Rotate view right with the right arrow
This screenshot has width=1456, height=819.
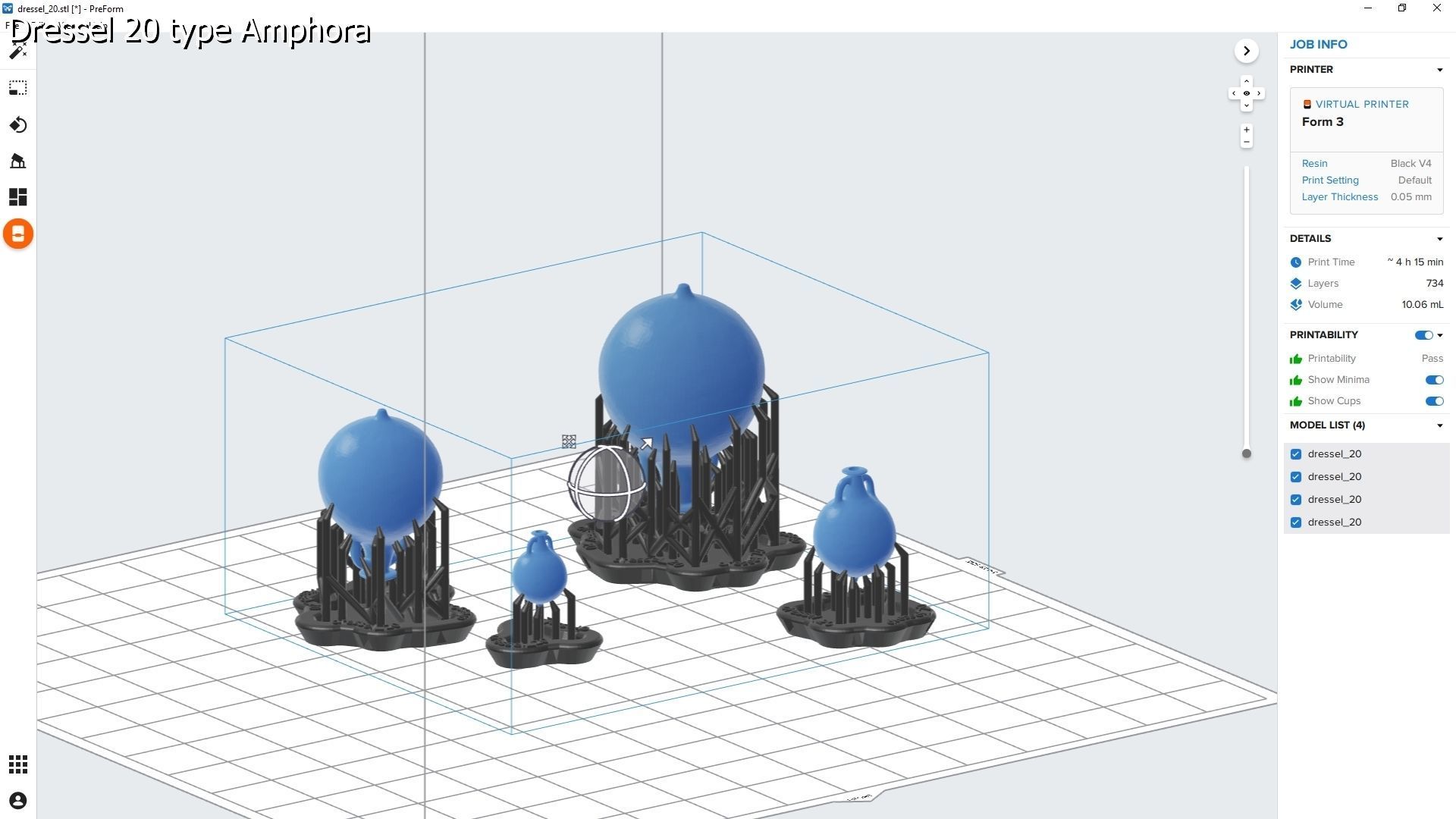point(1259,93)
